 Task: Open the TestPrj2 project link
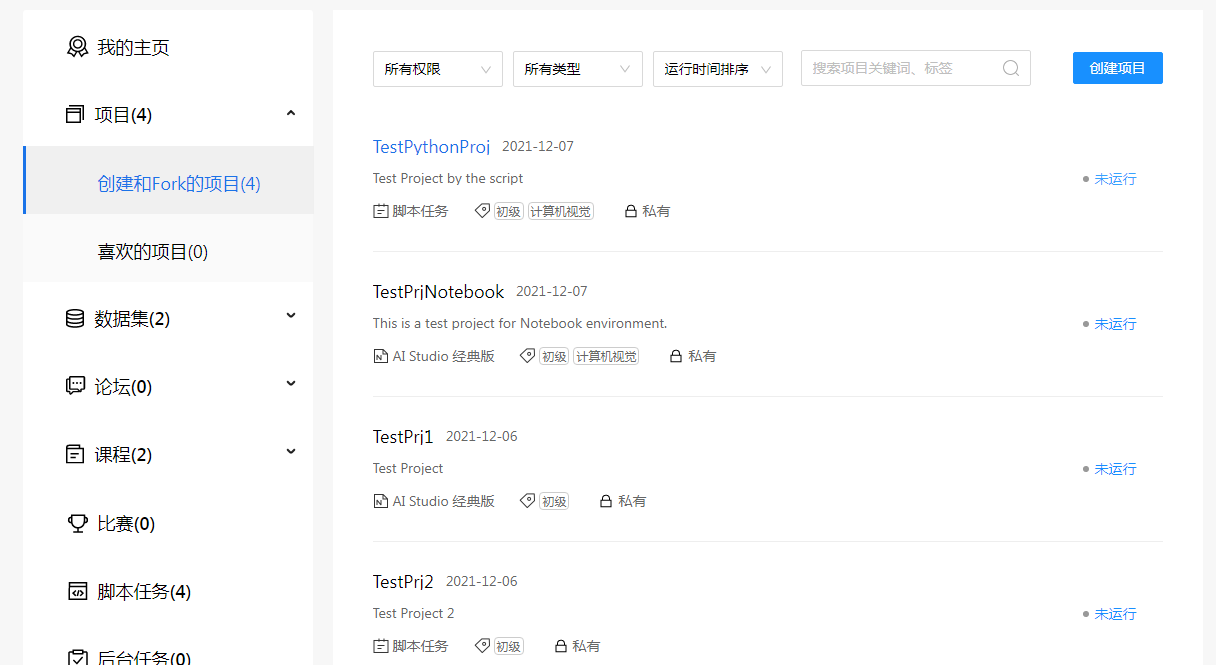tap(403, 582)
